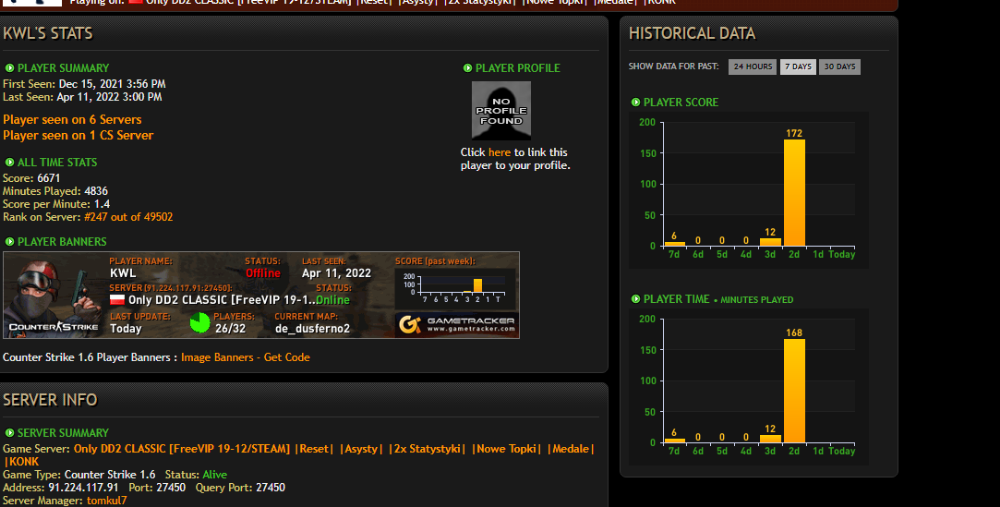Click the green All Time Stats bullet icon
1000x507 pixels.
coord(10,163)
